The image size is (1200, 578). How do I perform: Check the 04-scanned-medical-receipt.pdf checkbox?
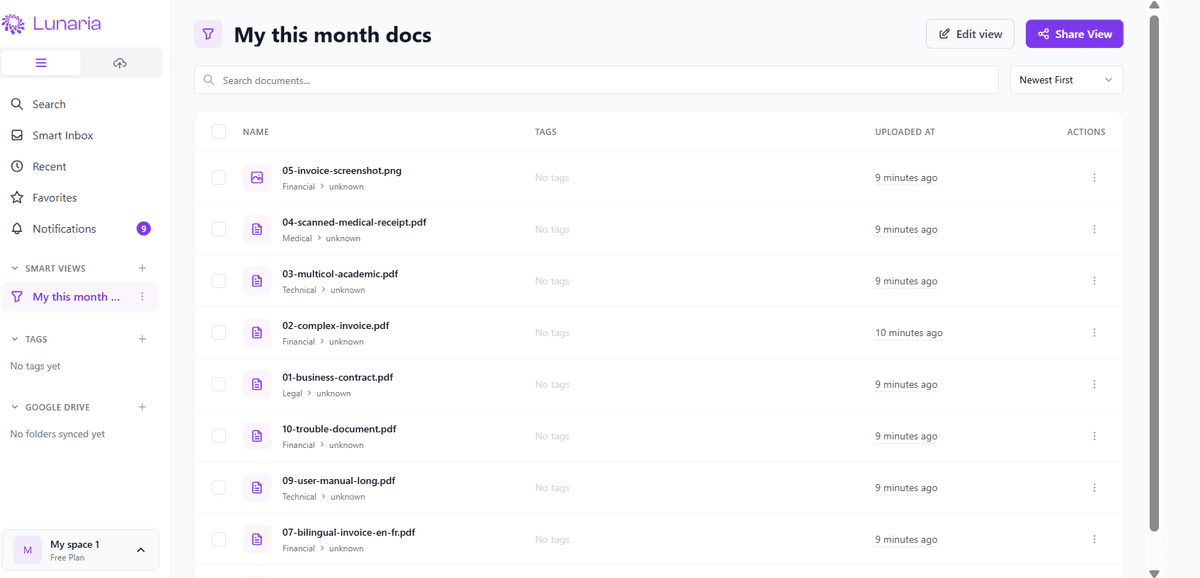click(x=219, y=229)
